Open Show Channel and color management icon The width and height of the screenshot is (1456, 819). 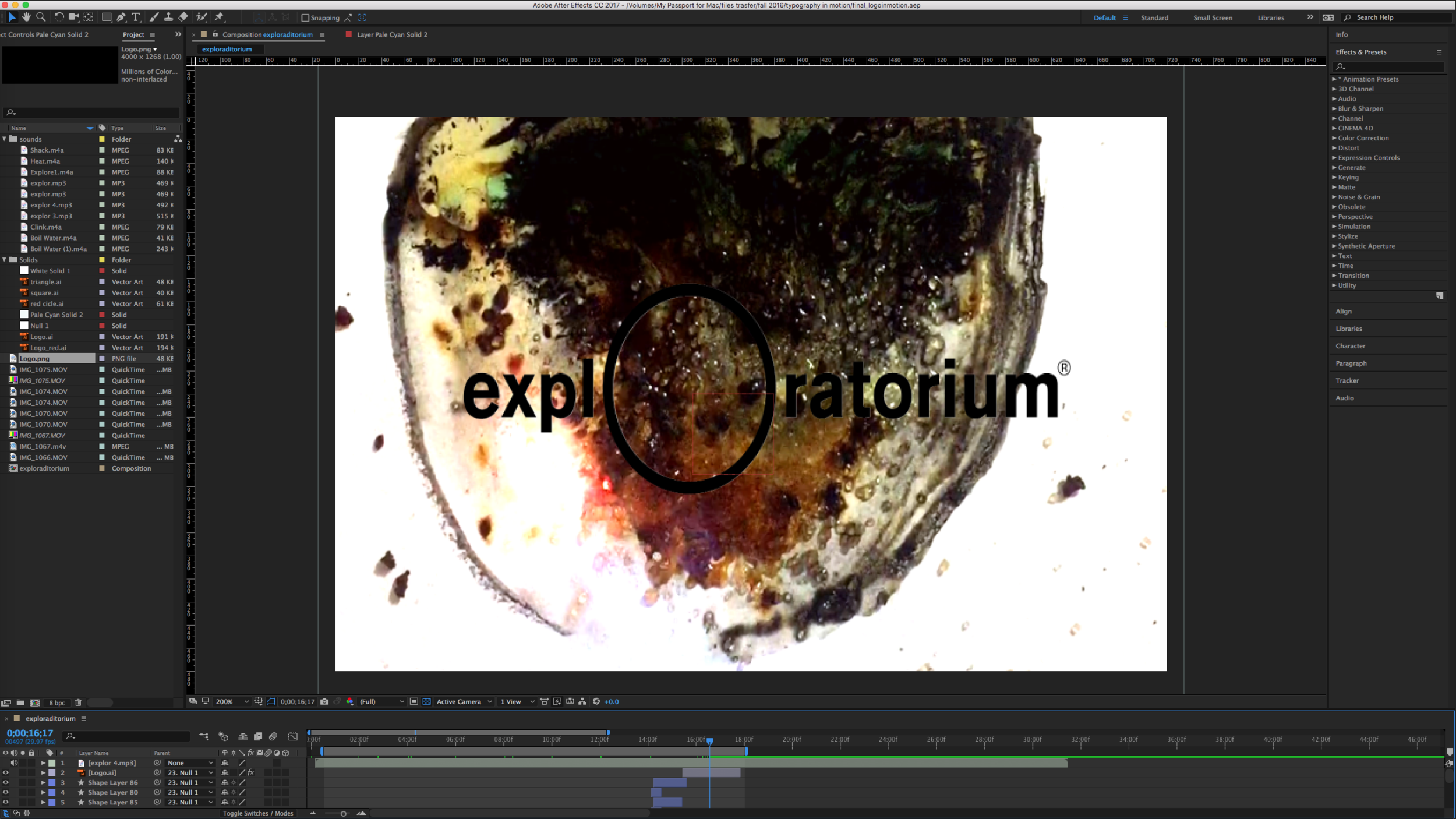point(350,702)
